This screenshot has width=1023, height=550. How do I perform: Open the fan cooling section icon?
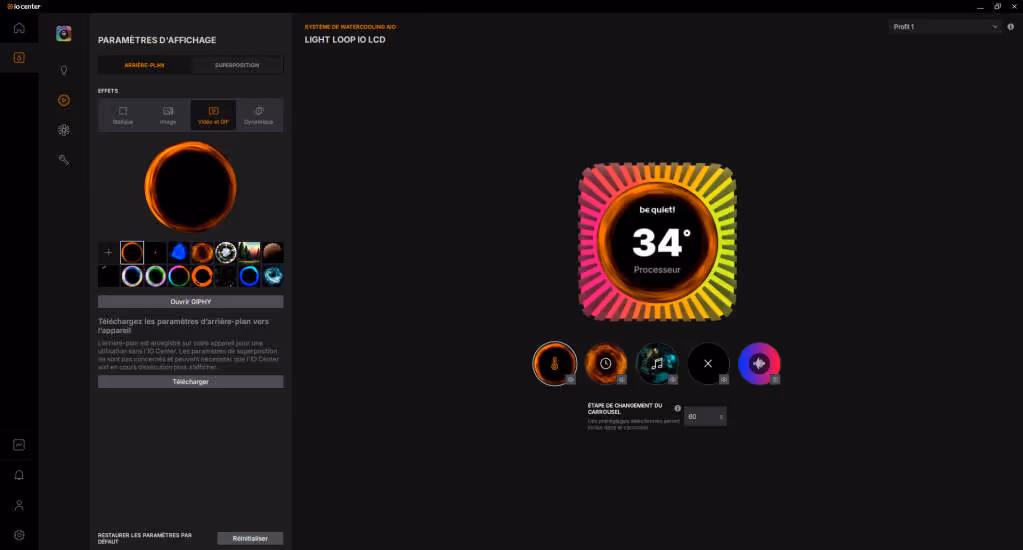(63, 130)
